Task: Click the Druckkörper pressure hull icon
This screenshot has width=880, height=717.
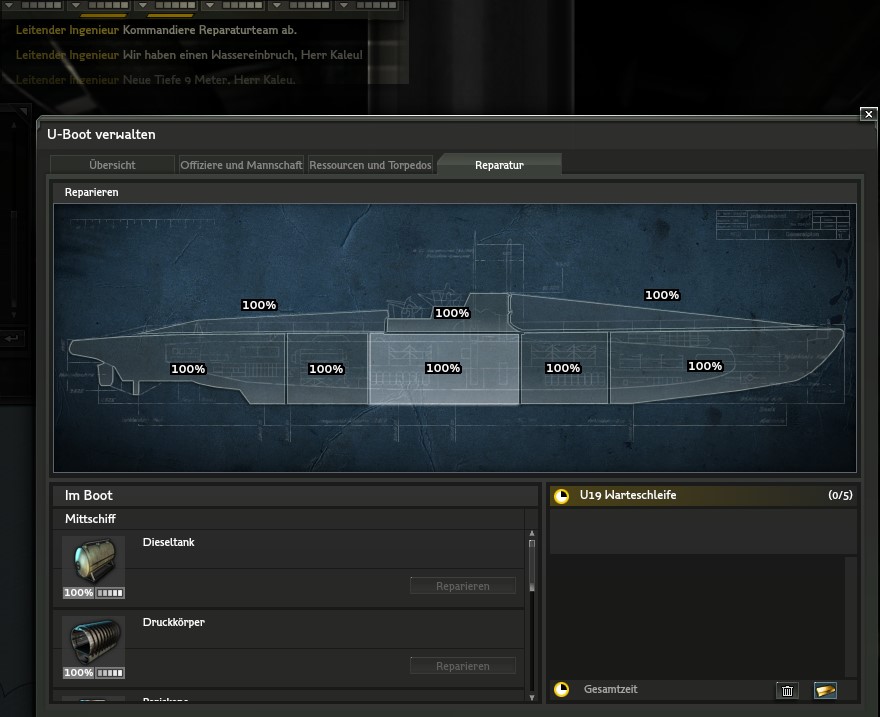Action: pos(93,642)
